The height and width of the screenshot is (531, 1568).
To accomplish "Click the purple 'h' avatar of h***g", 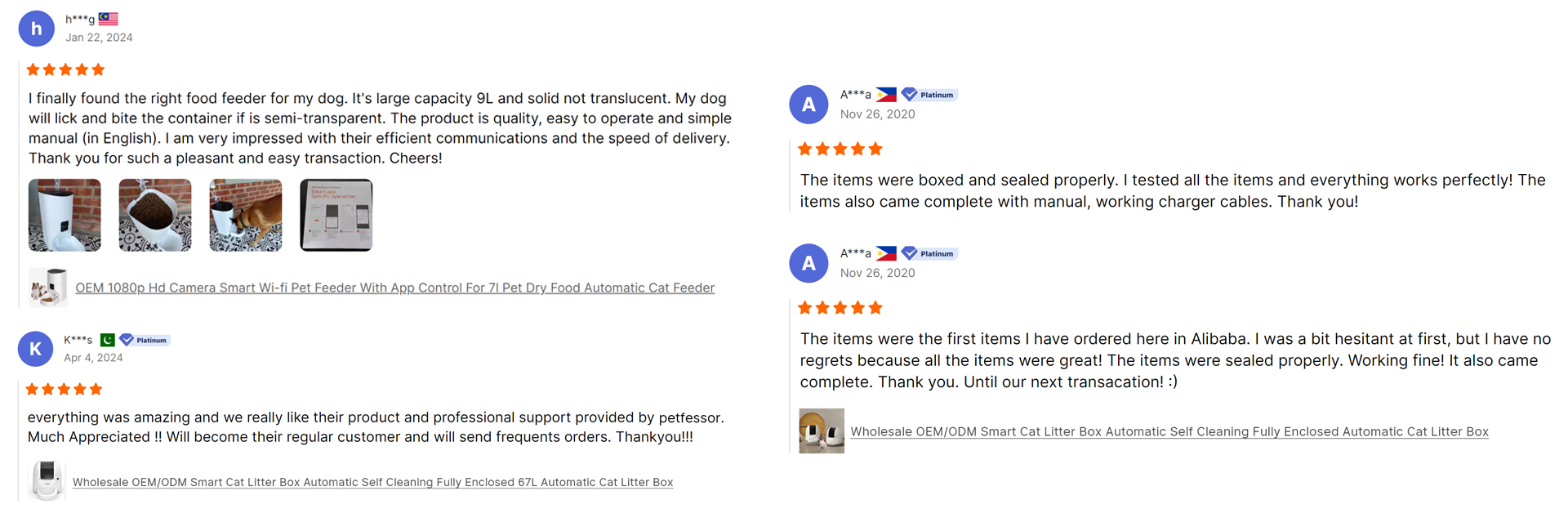I will 36,29.
